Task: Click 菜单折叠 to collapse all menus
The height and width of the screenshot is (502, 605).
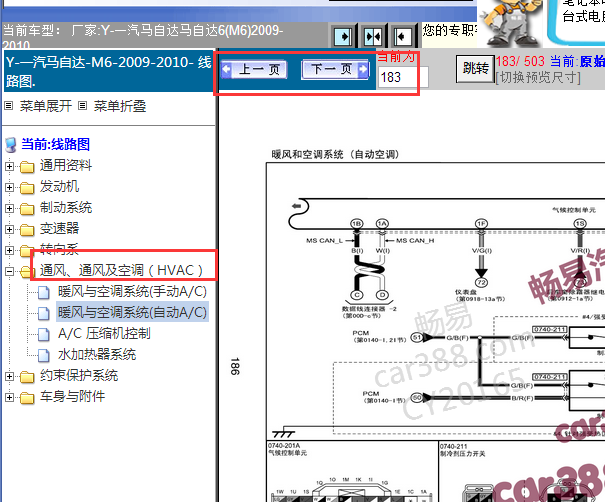Action: pyautogui.click(x=120, y=106)
